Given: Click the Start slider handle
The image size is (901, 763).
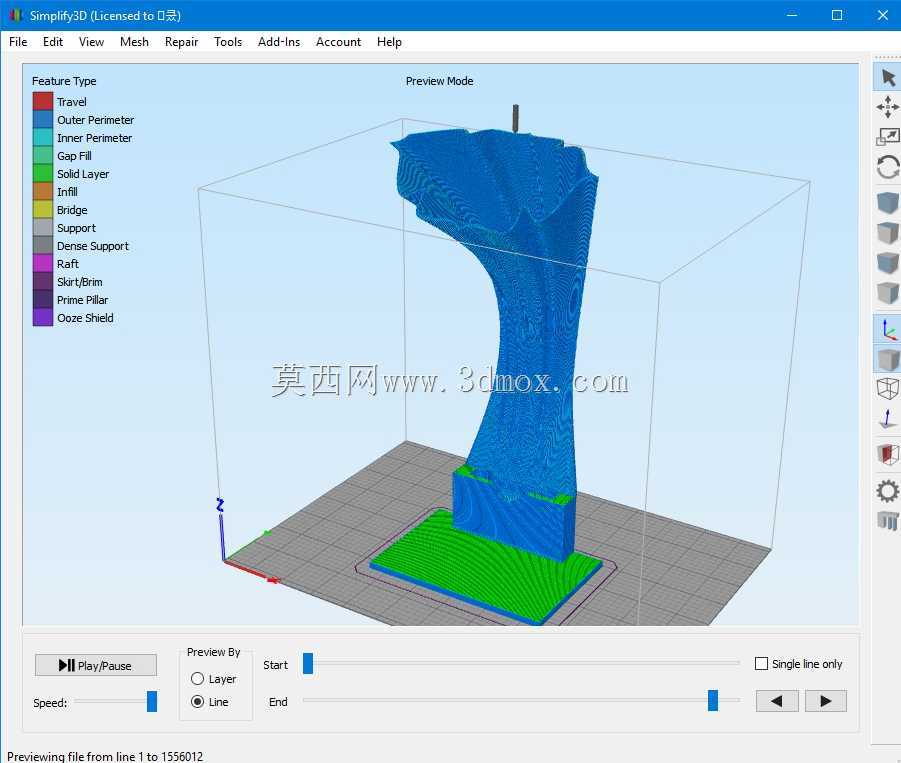Looking at the screenshot, I should pos(308,663).
